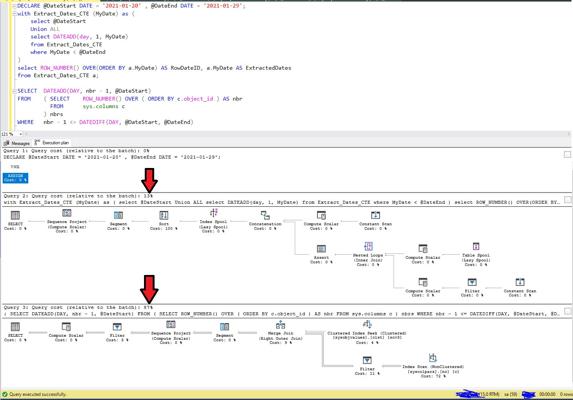Switch to the Messages tab
Screen dimensions: 573x400
tap(17, 143)
